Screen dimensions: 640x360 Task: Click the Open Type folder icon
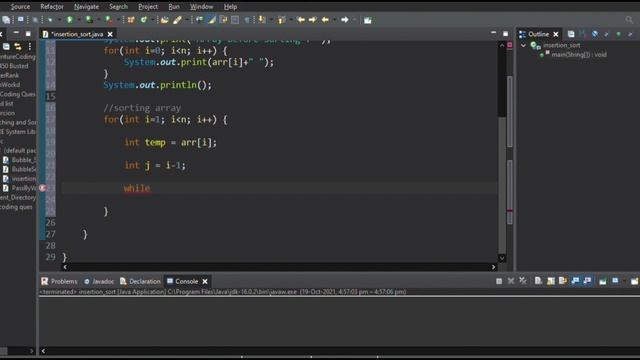tap(164, 20)
